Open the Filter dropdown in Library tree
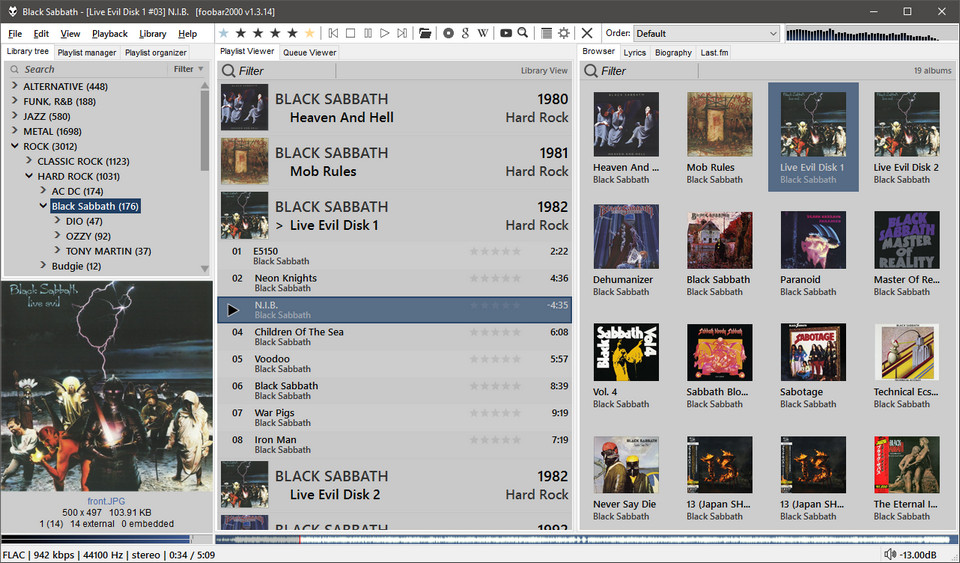 [188, 69]
